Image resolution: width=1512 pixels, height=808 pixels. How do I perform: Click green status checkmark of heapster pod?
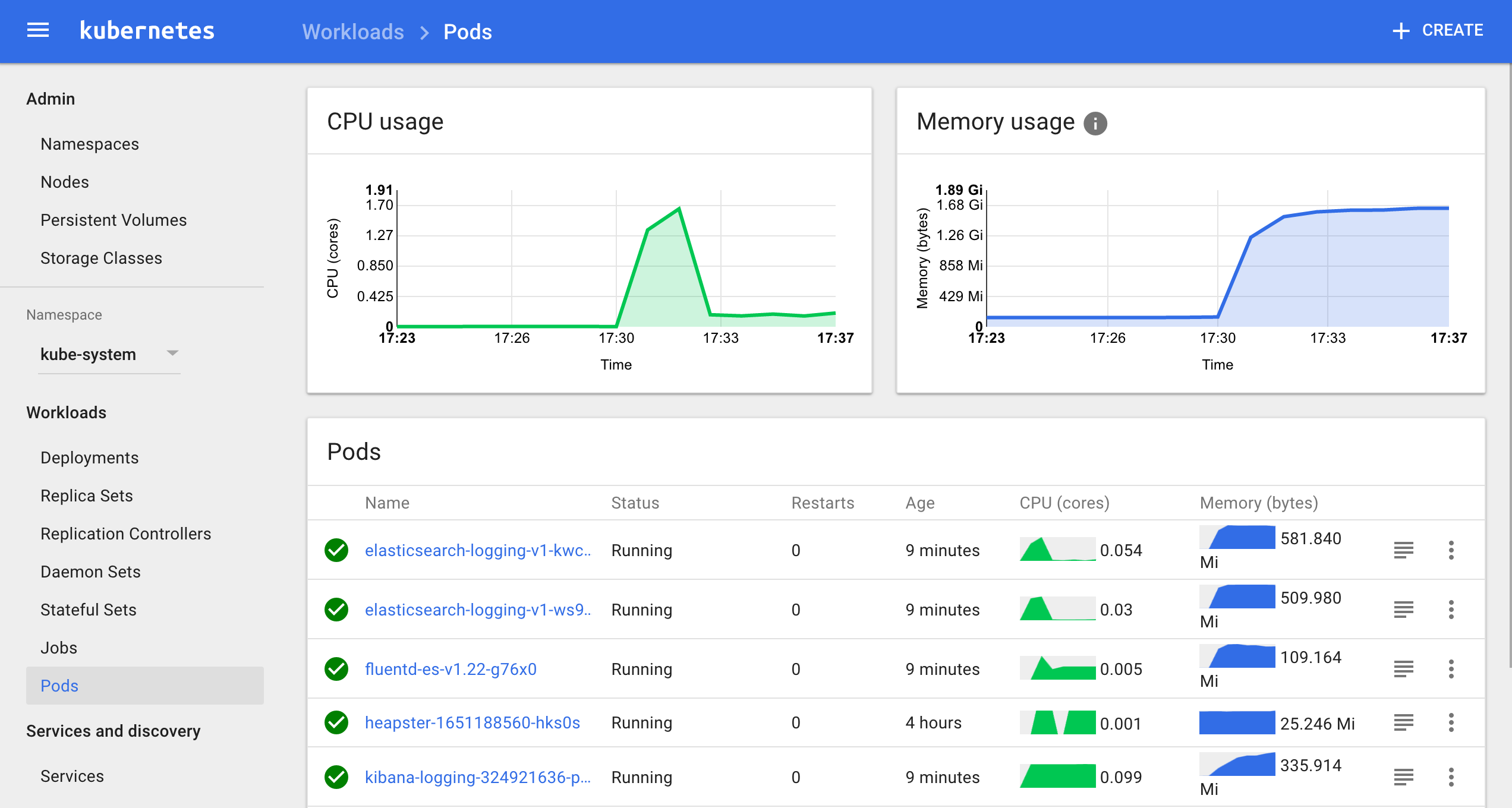(x=336, y=722)
